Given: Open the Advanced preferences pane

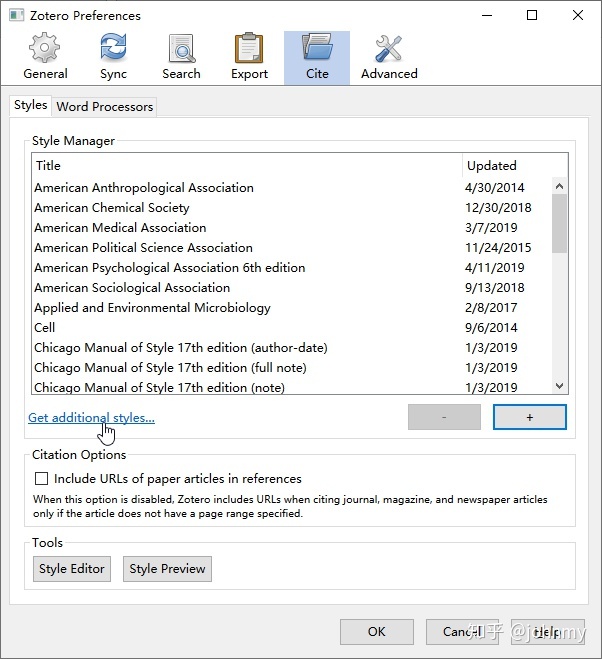Looking at the screenshot, I should (389, 58).
